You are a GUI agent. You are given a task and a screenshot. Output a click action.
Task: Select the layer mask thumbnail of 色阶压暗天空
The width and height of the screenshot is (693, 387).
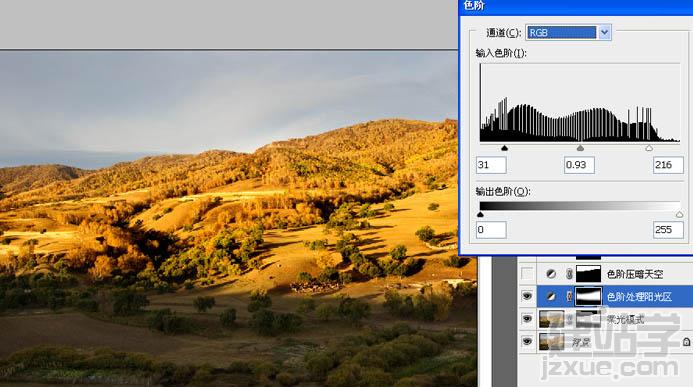(588, 274)
